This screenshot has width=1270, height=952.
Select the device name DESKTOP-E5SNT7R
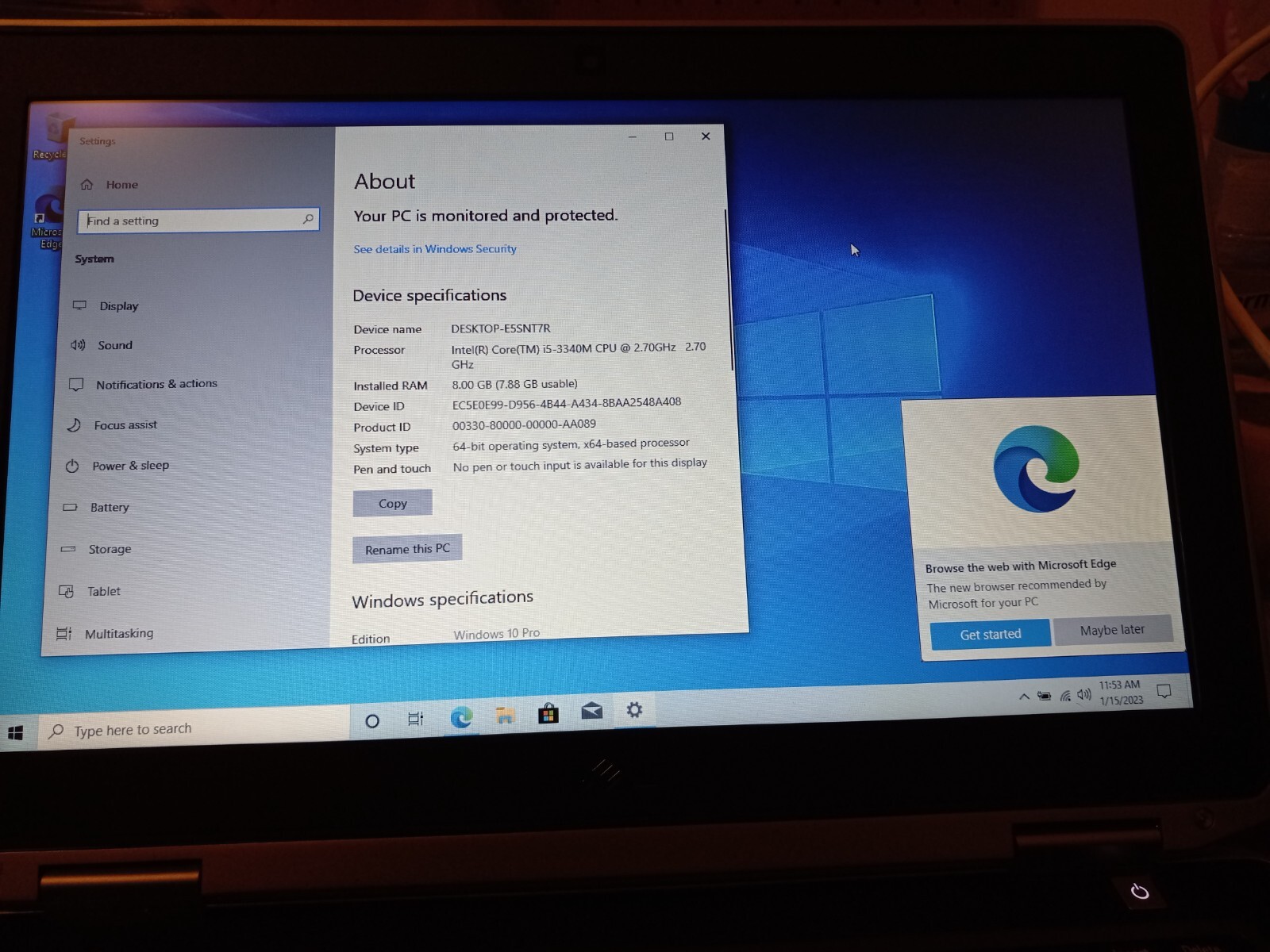[x=500, y=328]
